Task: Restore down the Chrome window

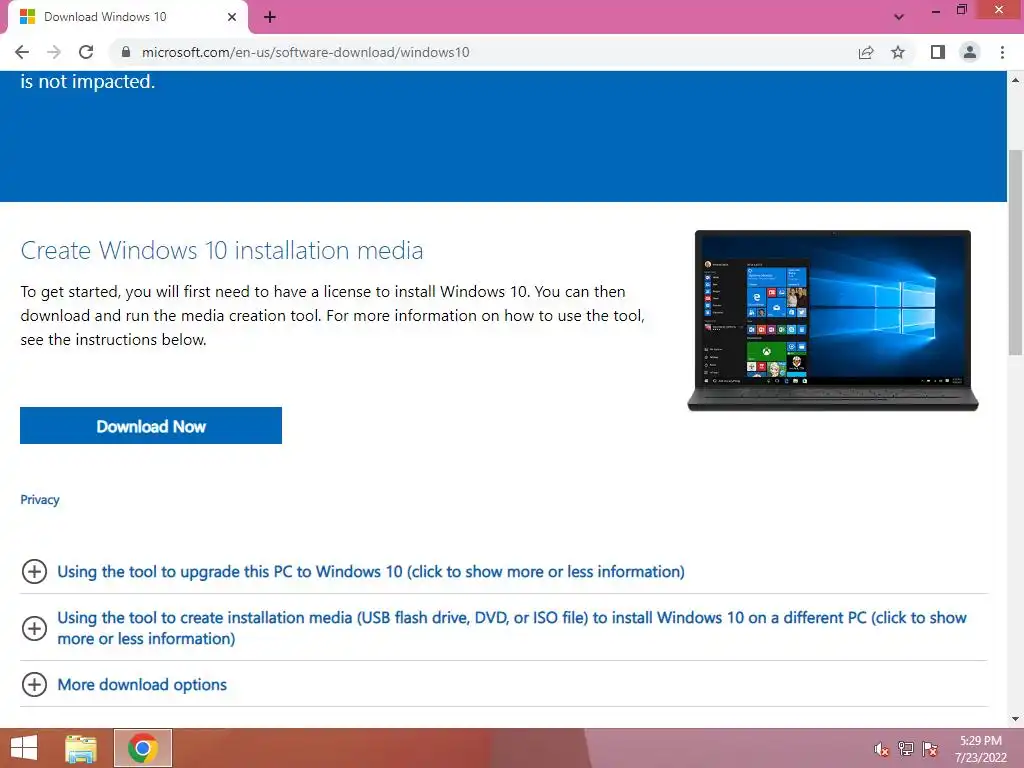Action: point(961,10)
